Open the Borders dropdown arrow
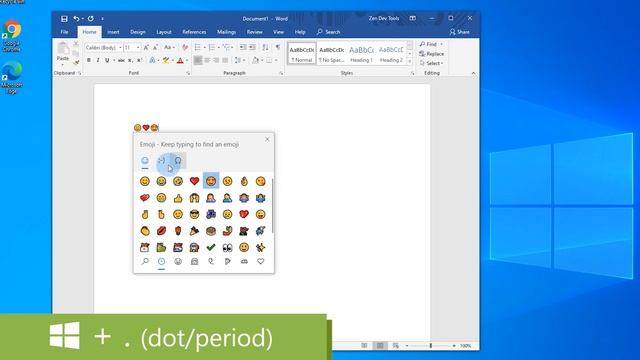 [276, 60]
